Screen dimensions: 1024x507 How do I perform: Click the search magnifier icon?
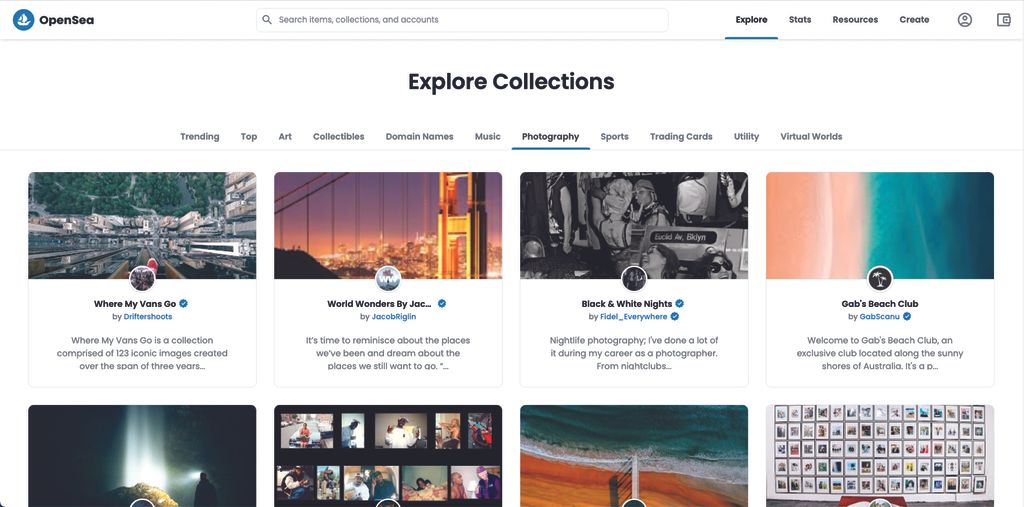pos(267,20)
